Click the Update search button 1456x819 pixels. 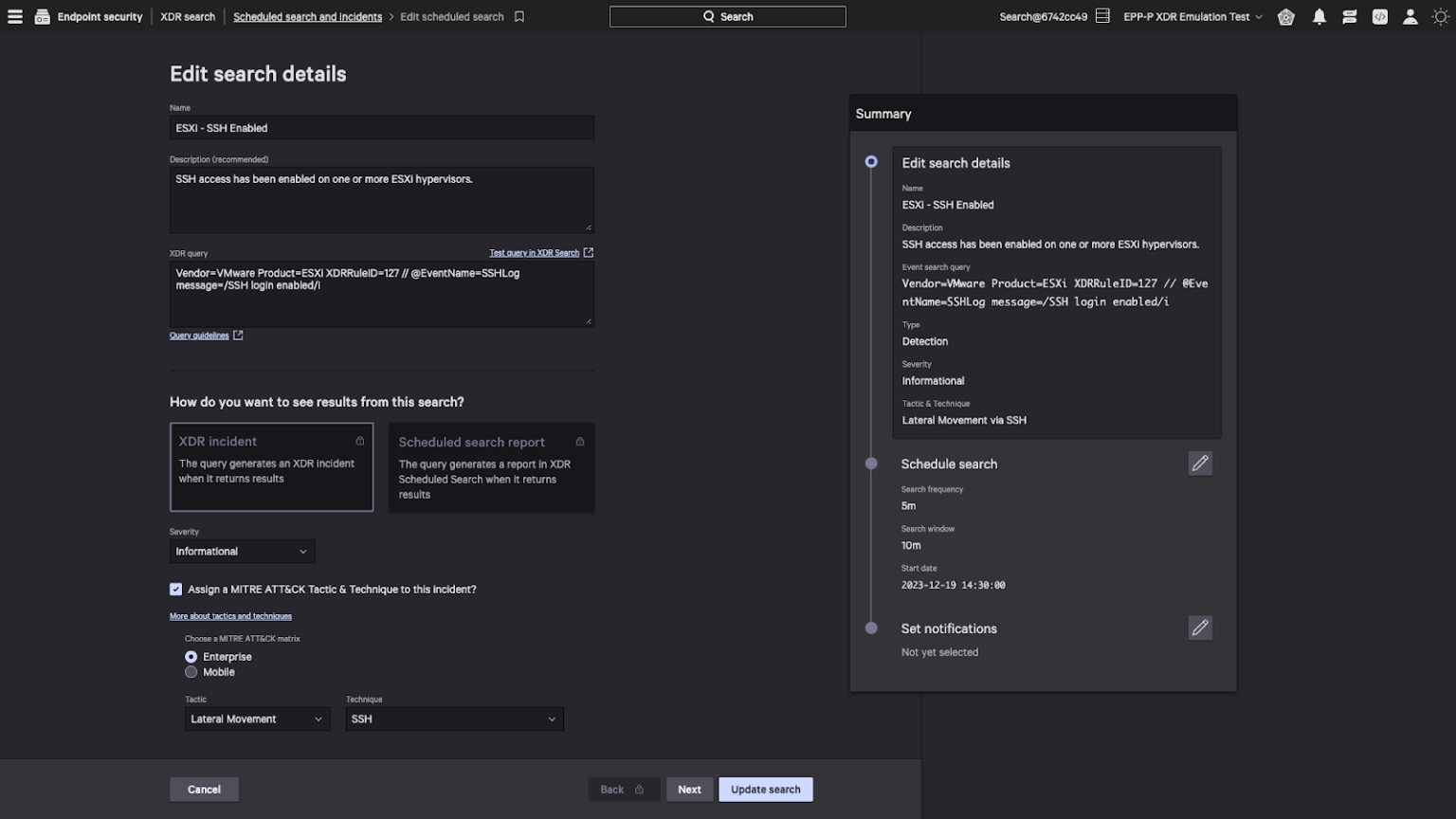point(765,789)
